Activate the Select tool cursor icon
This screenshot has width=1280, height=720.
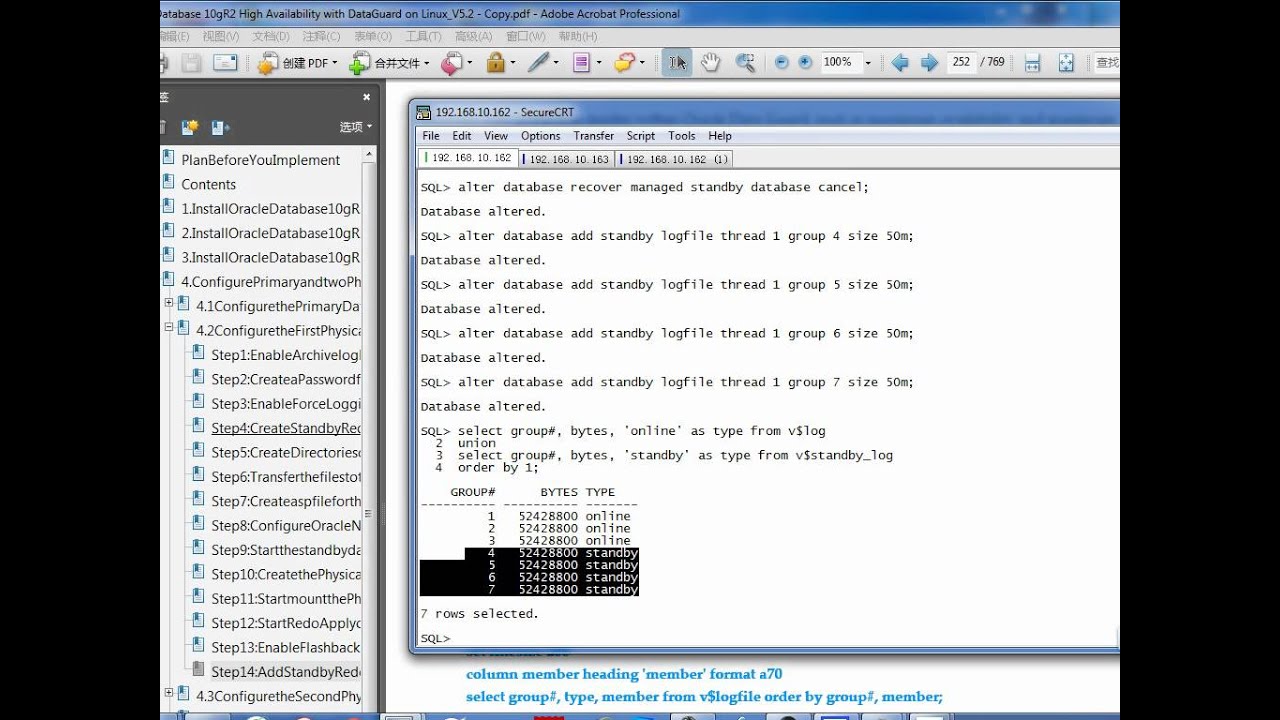(677, 62)
